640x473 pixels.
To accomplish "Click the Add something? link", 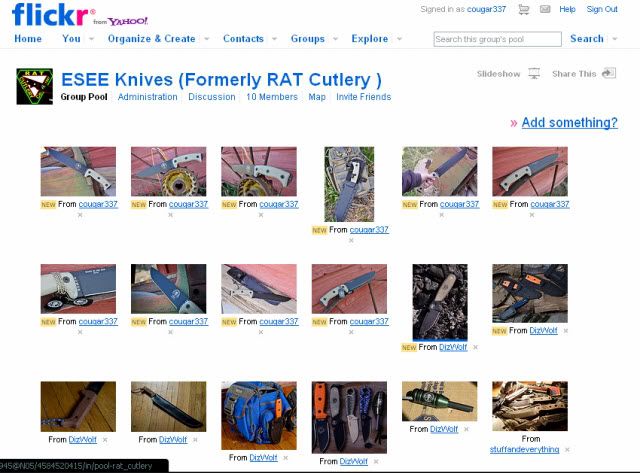I will click(569, 122).
